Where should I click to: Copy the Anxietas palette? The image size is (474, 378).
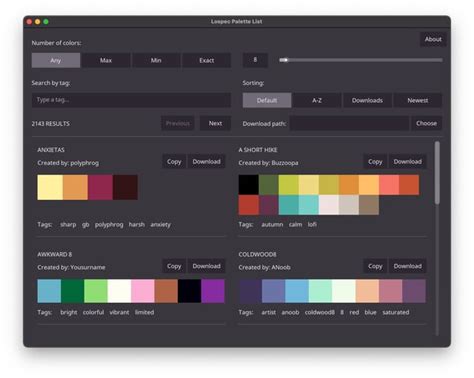pyautogui.click(x=174, y=162)
